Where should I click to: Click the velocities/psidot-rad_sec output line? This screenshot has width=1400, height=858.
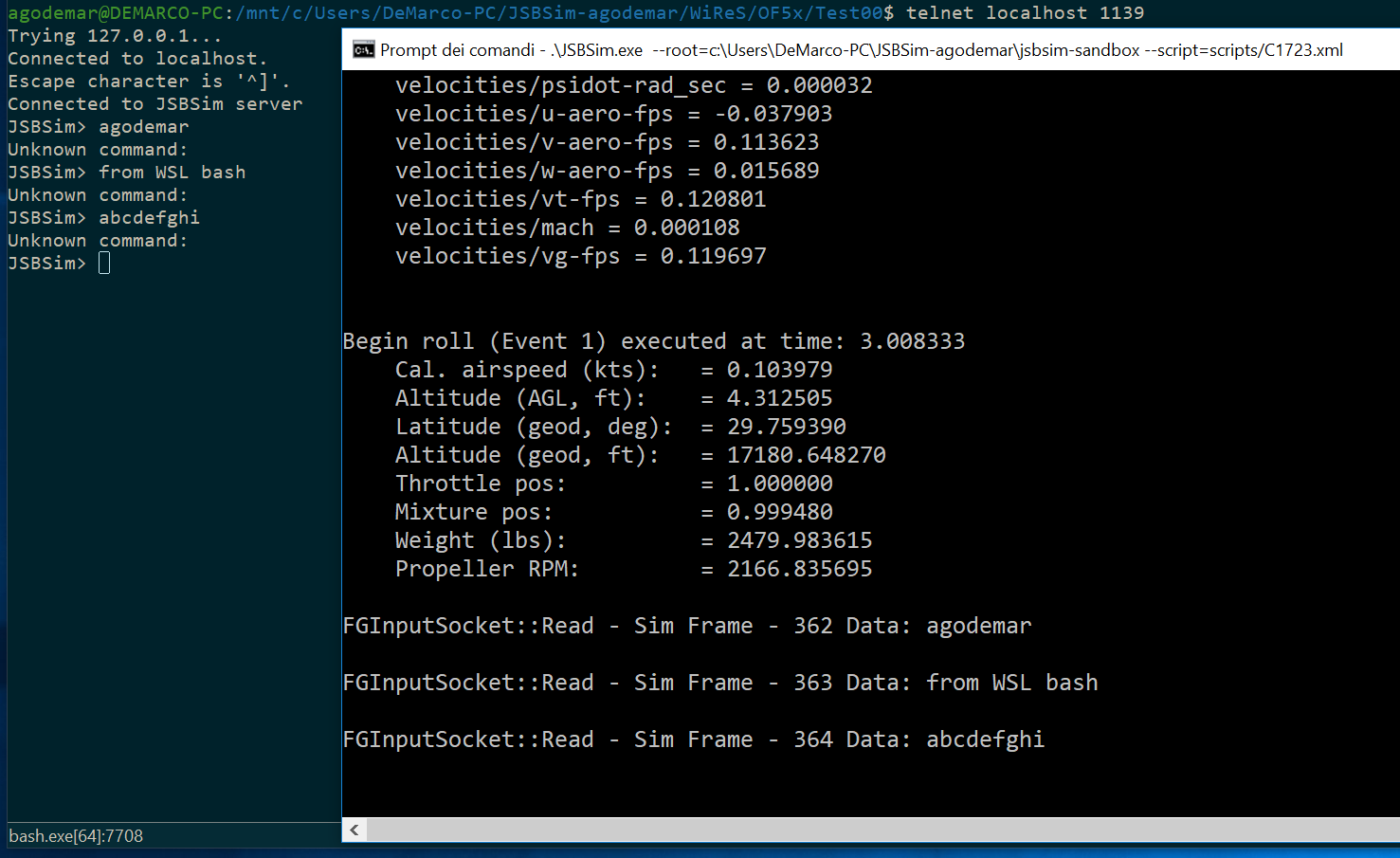coord(634,85)
